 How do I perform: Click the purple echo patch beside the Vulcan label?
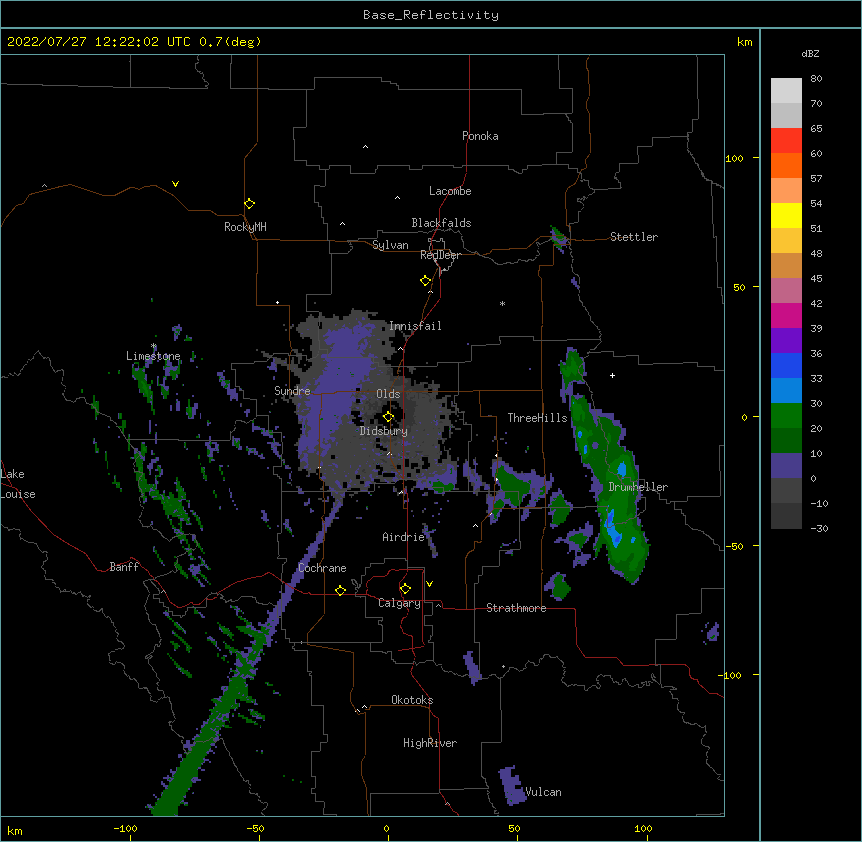512,786
